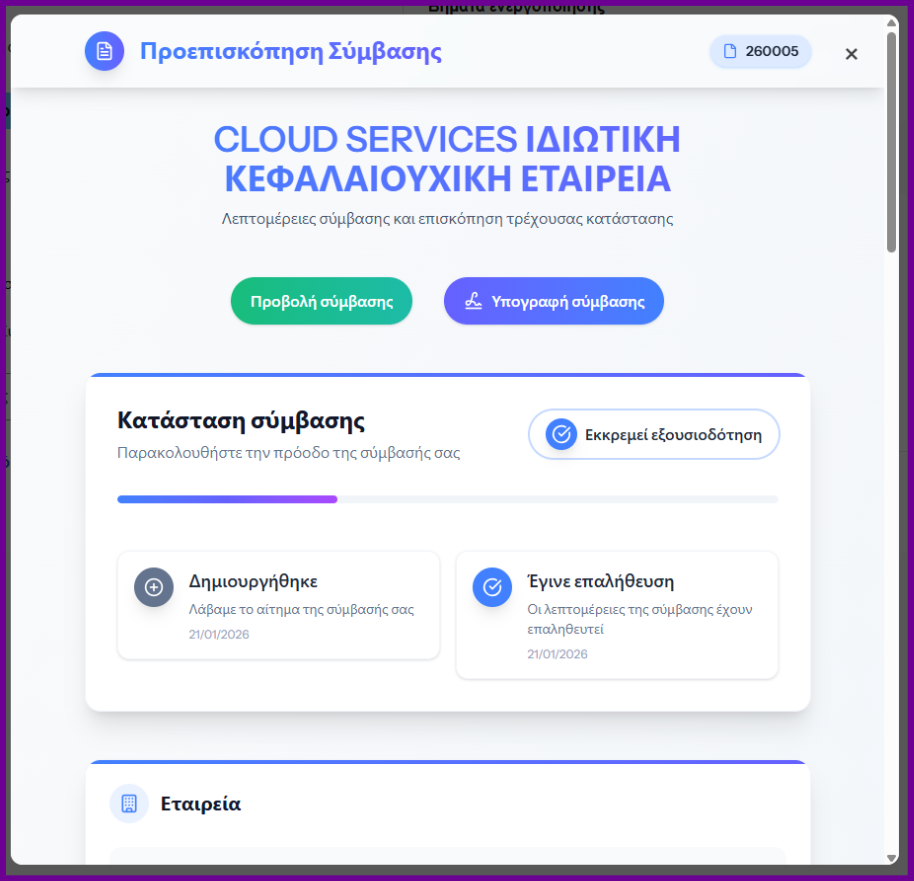Click the Κατάσταση σύμβασης heading

pos(241,420)
